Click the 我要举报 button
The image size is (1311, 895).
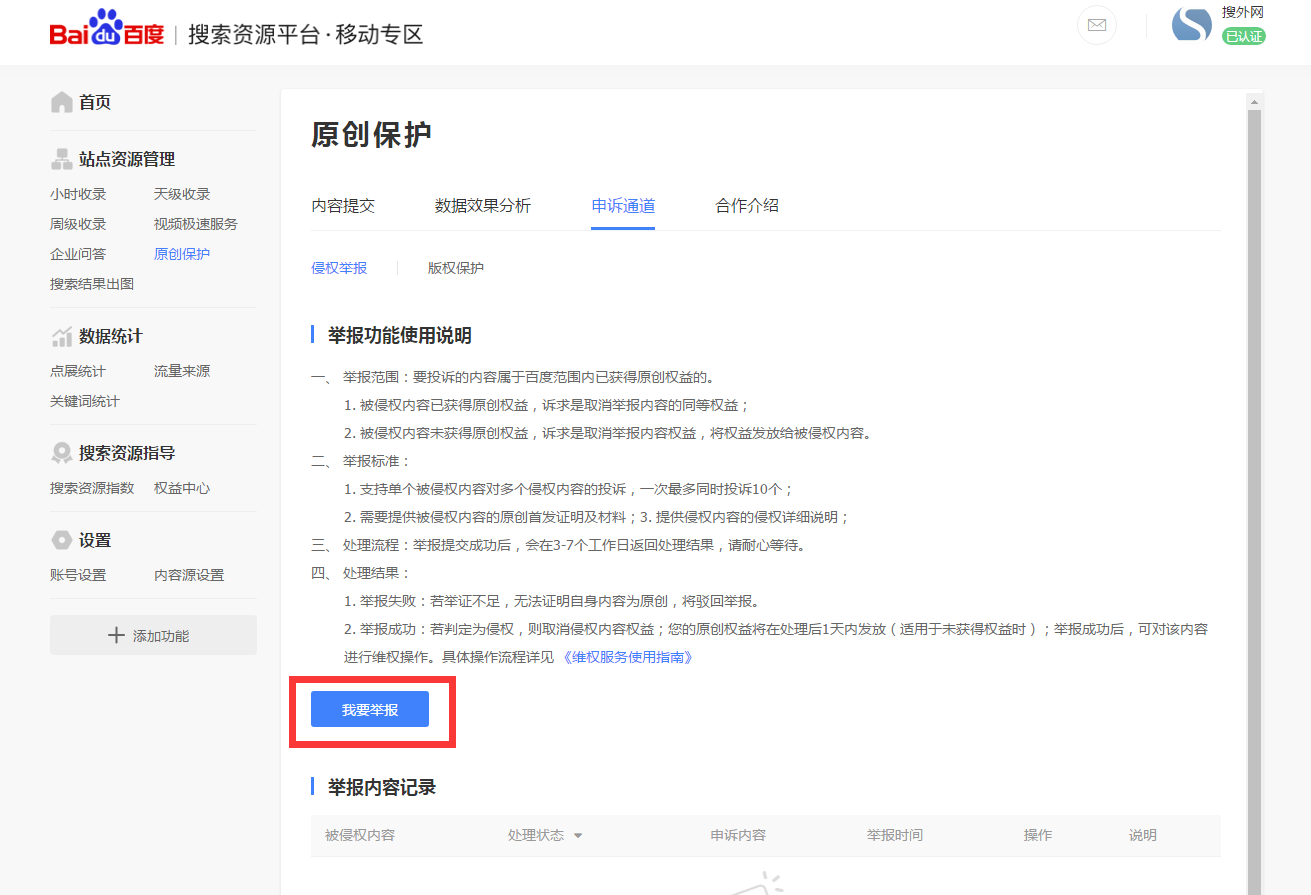point(369,708)
